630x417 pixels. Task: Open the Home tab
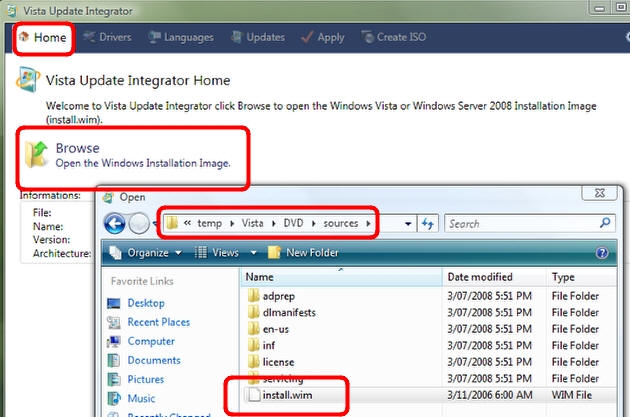pyautogui.click(x=43, y=38)
